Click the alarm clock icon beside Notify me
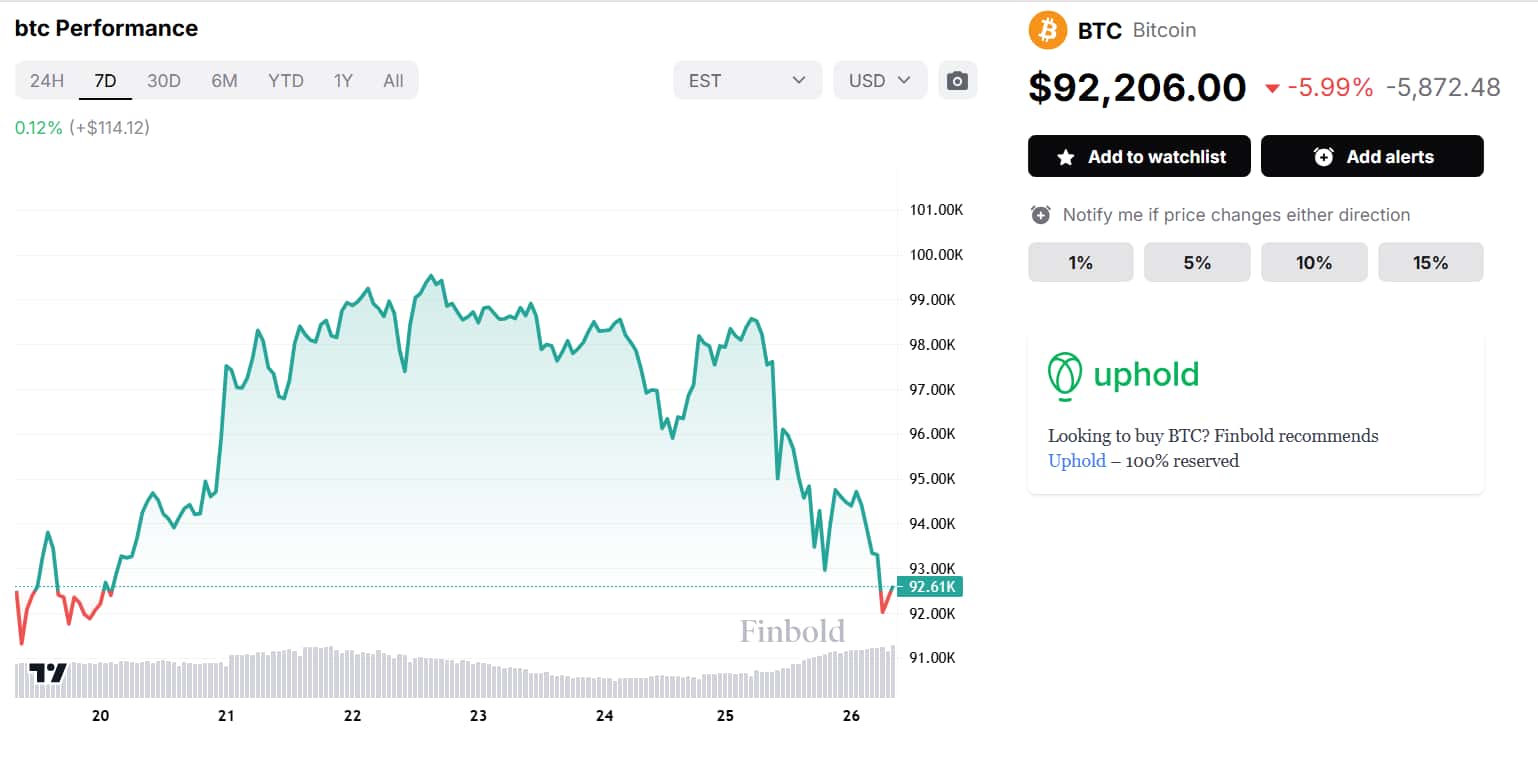The width and height of the screenshot is (1538, 763). [x=1040, y=215]
